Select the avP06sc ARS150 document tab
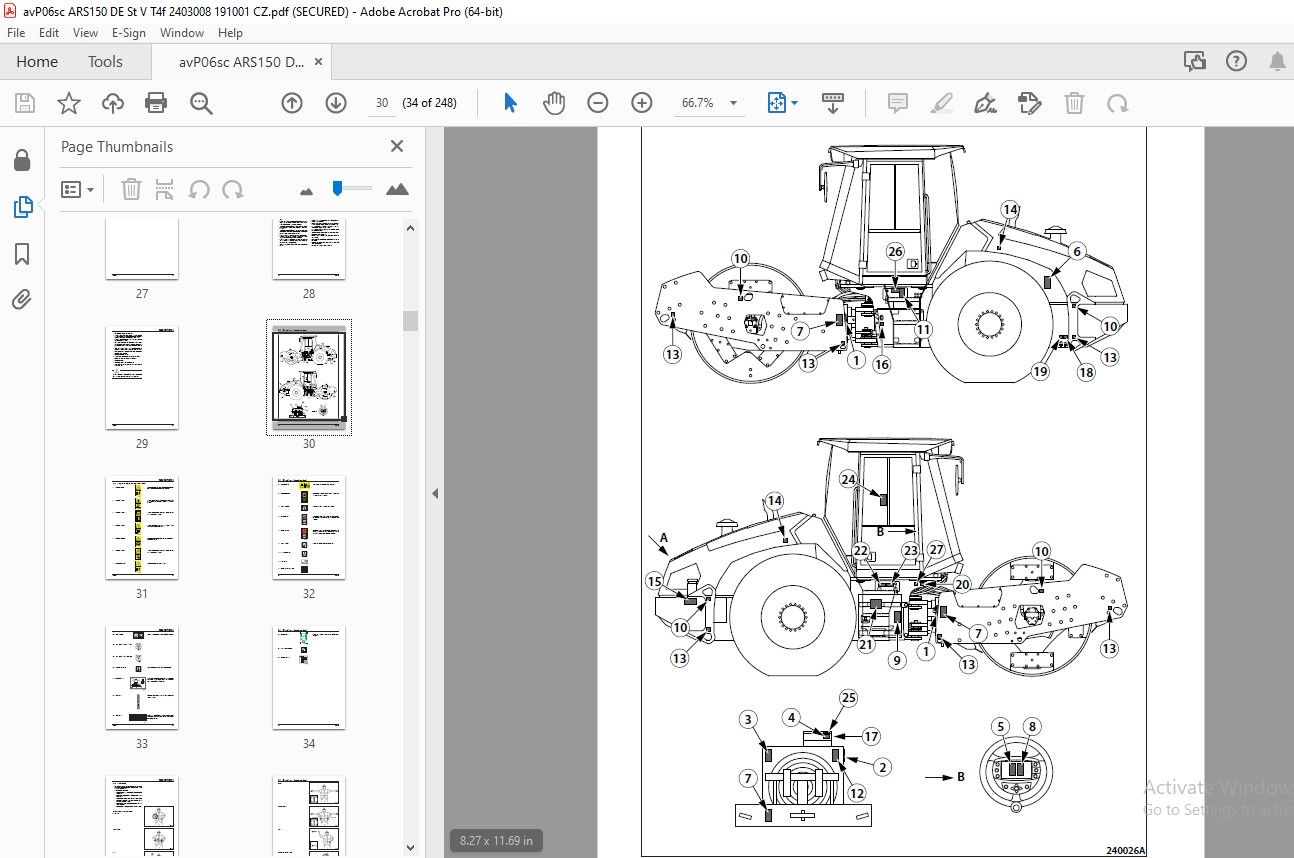 click(240, 62)
